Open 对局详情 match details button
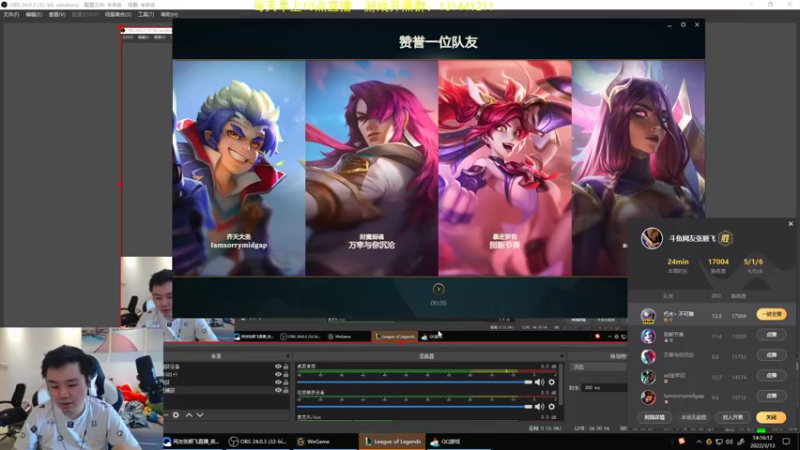This screenshot has width=800, height=450. pos(654,417)
